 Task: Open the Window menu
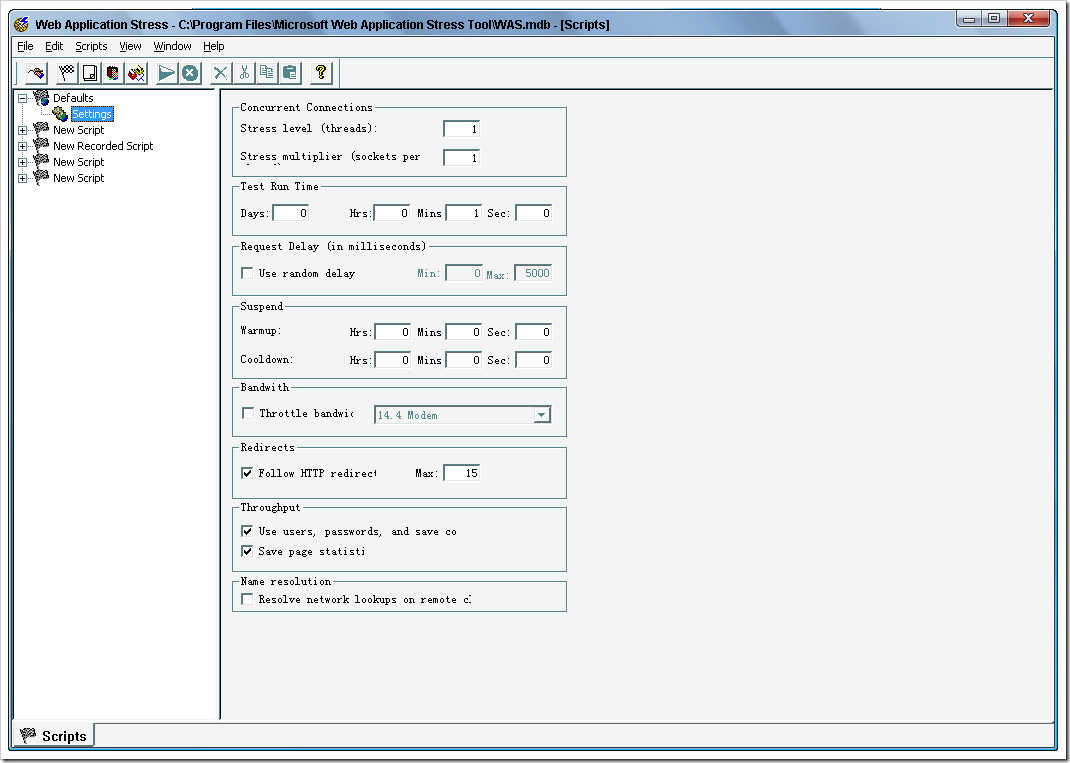point(172,46)
